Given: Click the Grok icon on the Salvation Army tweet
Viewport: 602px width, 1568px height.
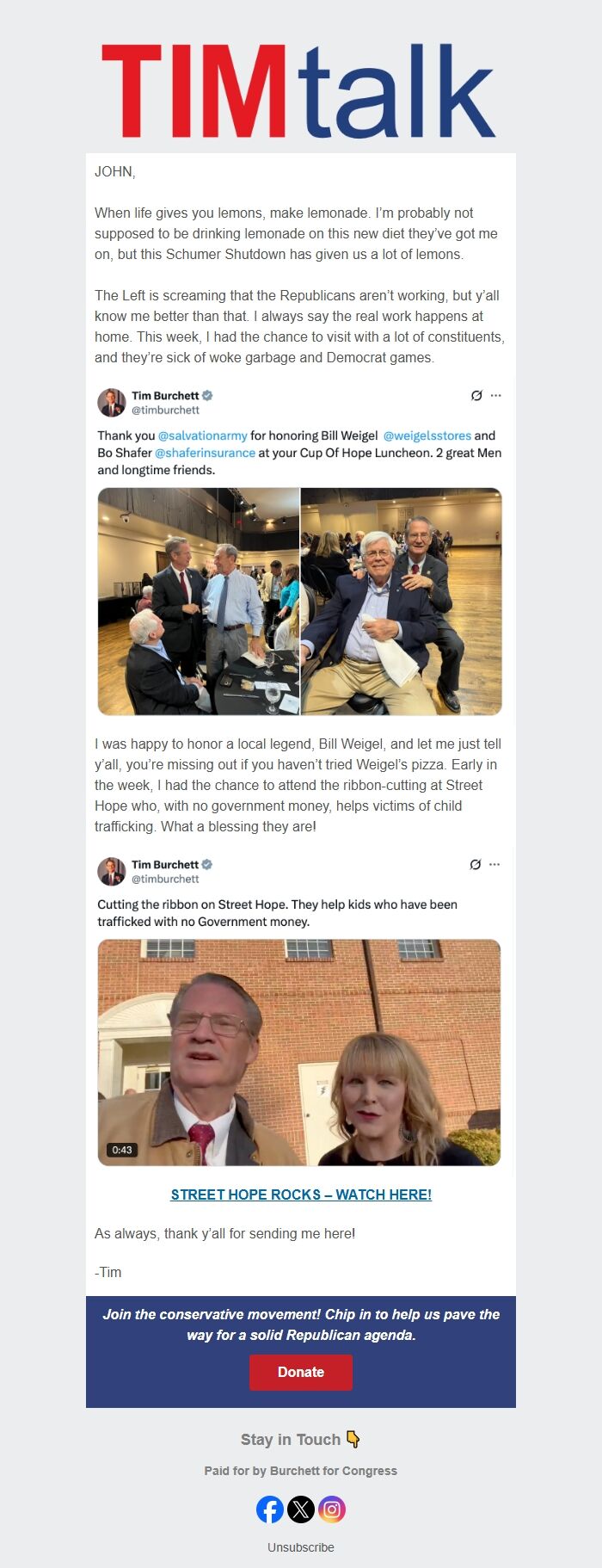Looking at the screenshot, I should coord(476,396).
